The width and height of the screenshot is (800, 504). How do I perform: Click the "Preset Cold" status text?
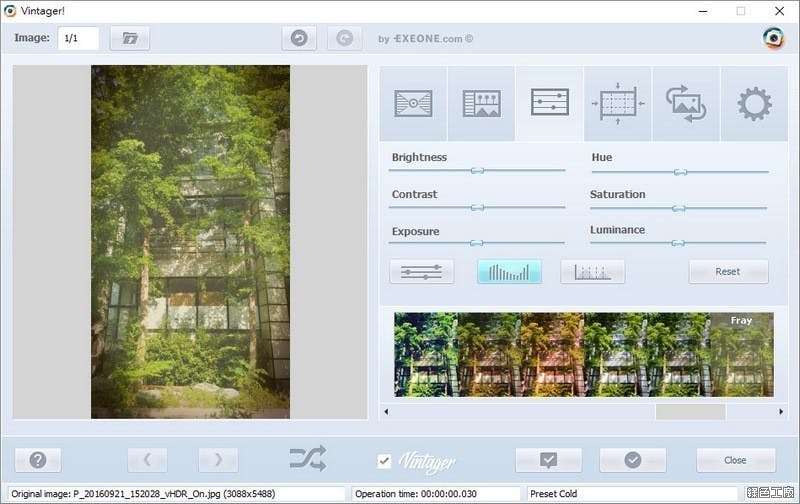(x=554, y=494)
